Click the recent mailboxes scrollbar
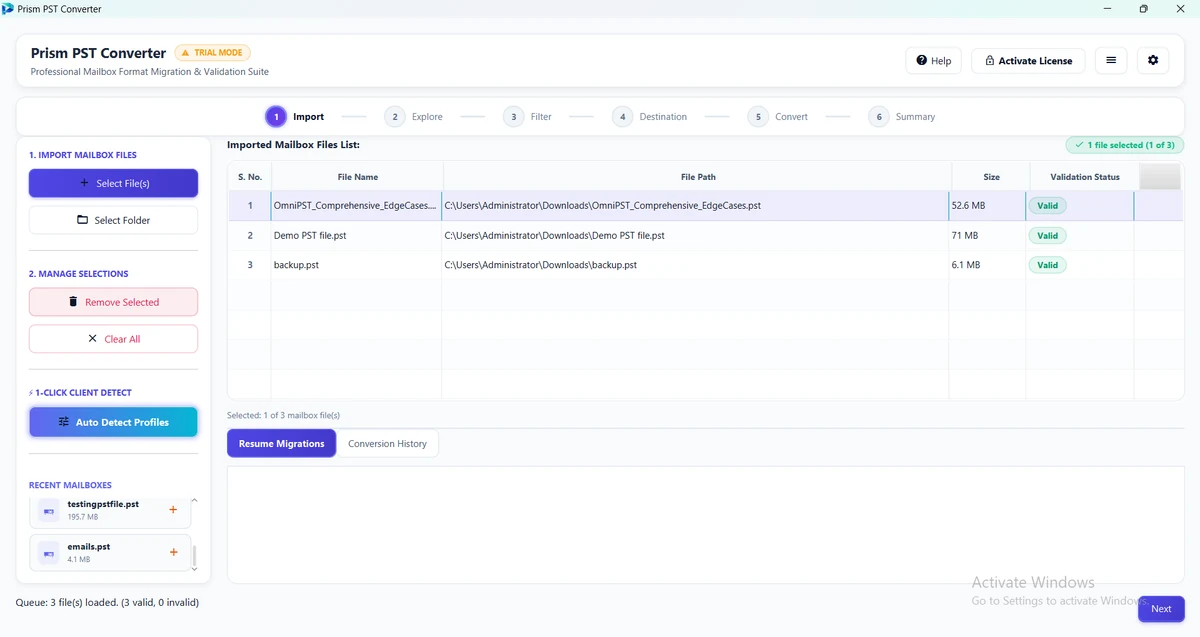 click(195, 555)
